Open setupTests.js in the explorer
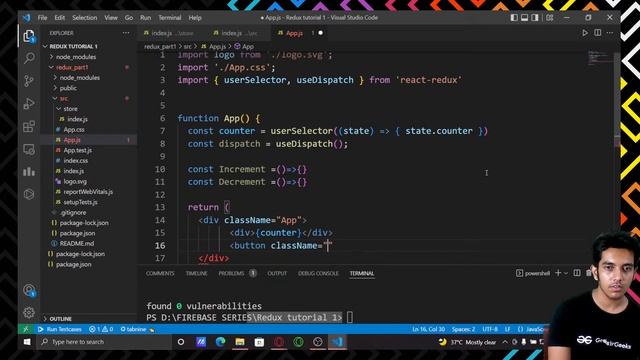640x360 pixels. (x=80, y=202)
